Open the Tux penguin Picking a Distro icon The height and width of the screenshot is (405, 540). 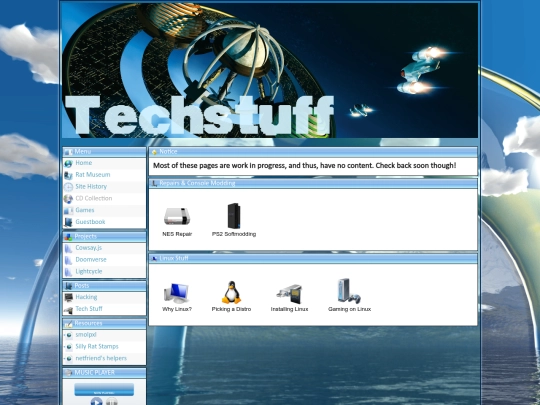coord(231,292)
